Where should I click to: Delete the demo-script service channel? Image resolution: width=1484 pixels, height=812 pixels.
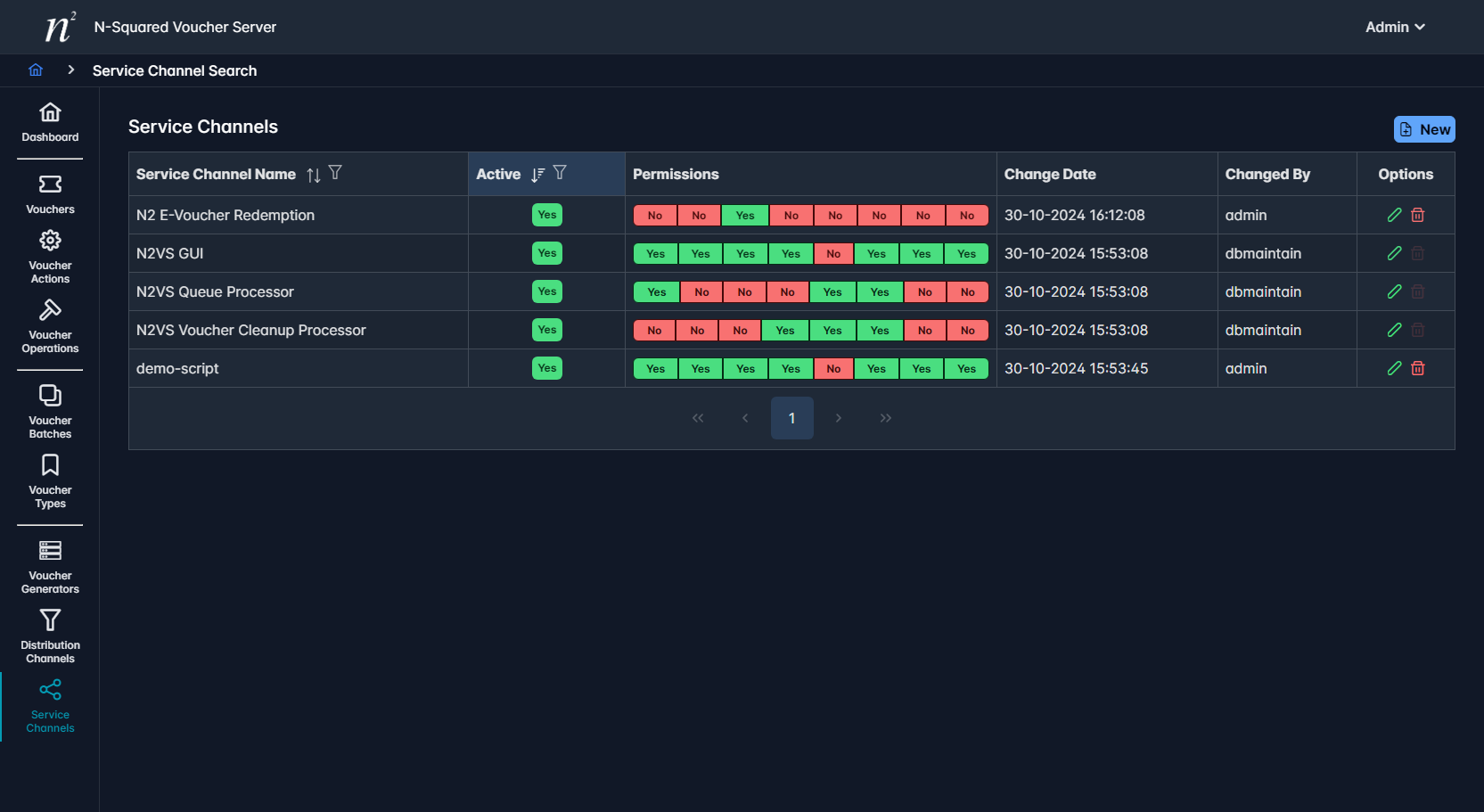[1417, 368]
